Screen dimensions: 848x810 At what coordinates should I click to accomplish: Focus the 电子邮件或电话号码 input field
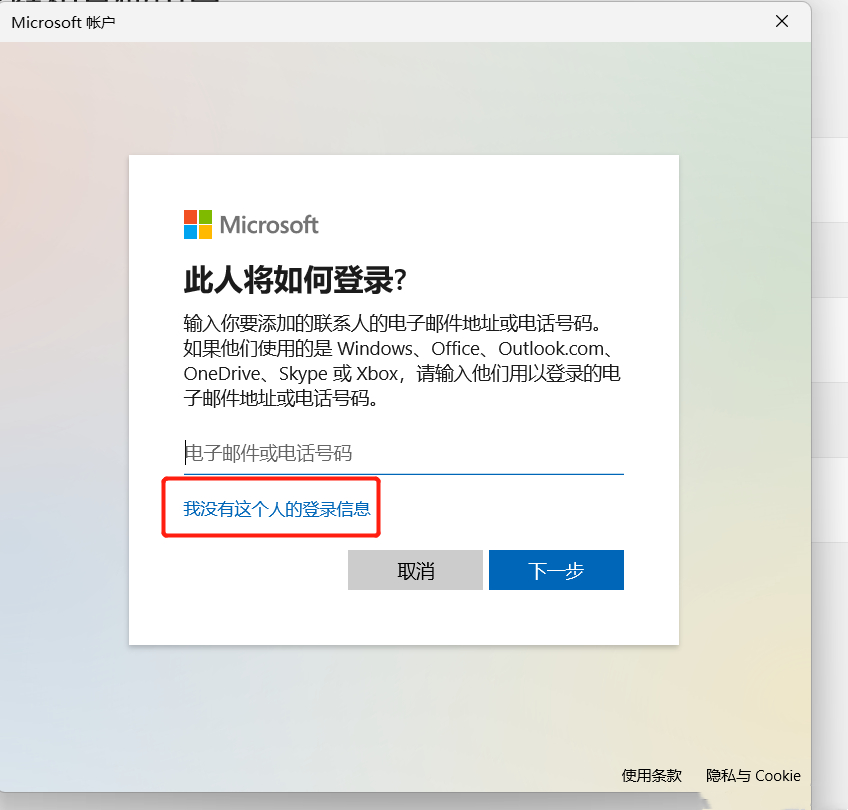403,453
